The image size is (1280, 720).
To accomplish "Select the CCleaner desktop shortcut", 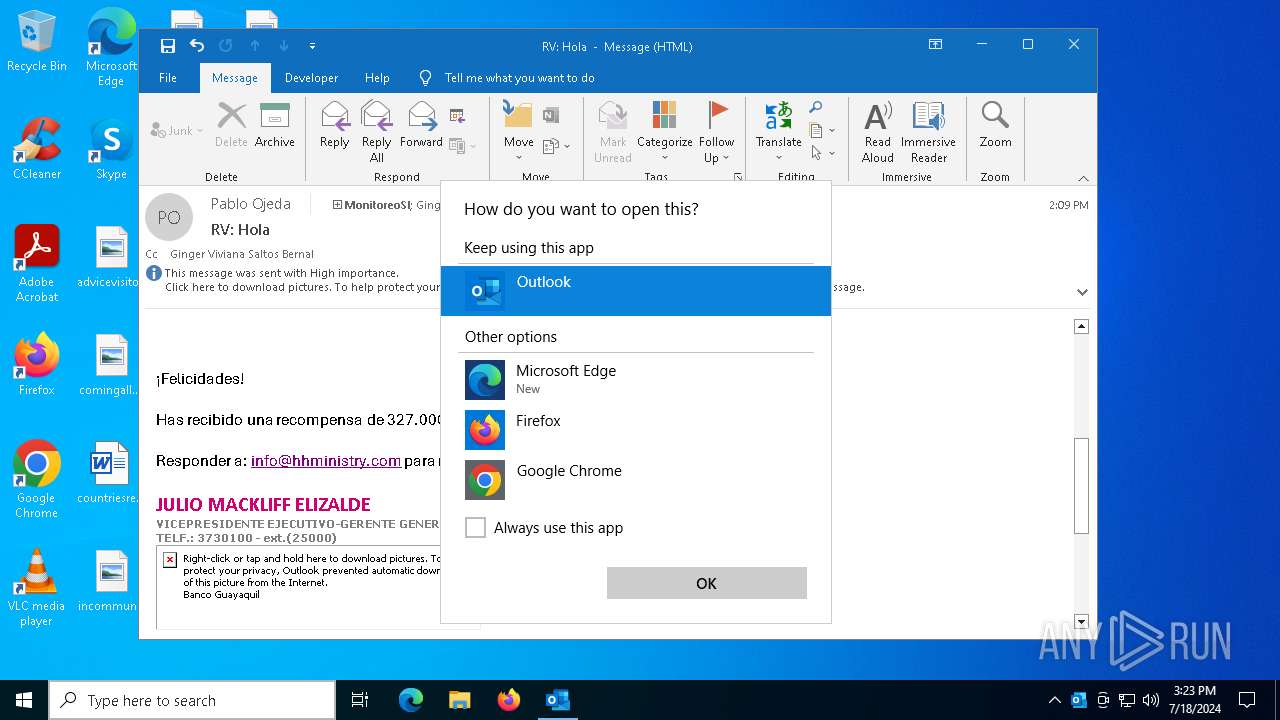I will pos(37,149).
